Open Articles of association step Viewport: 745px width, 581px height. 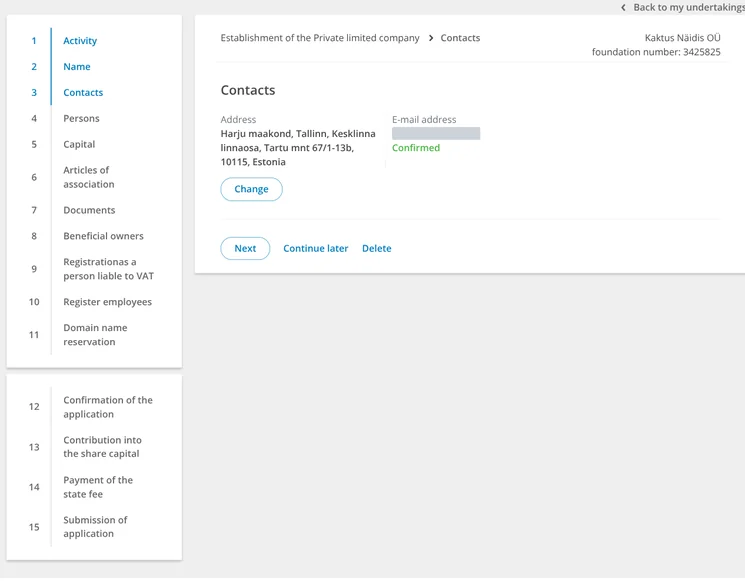coord(88,177)
